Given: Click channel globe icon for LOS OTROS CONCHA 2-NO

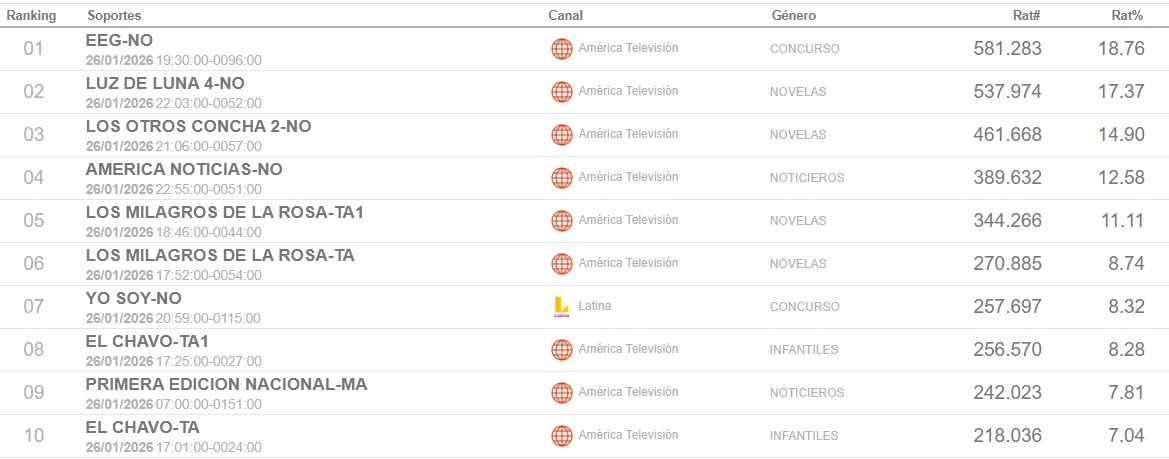Looking at the screenshot, I should click(562, 135).
